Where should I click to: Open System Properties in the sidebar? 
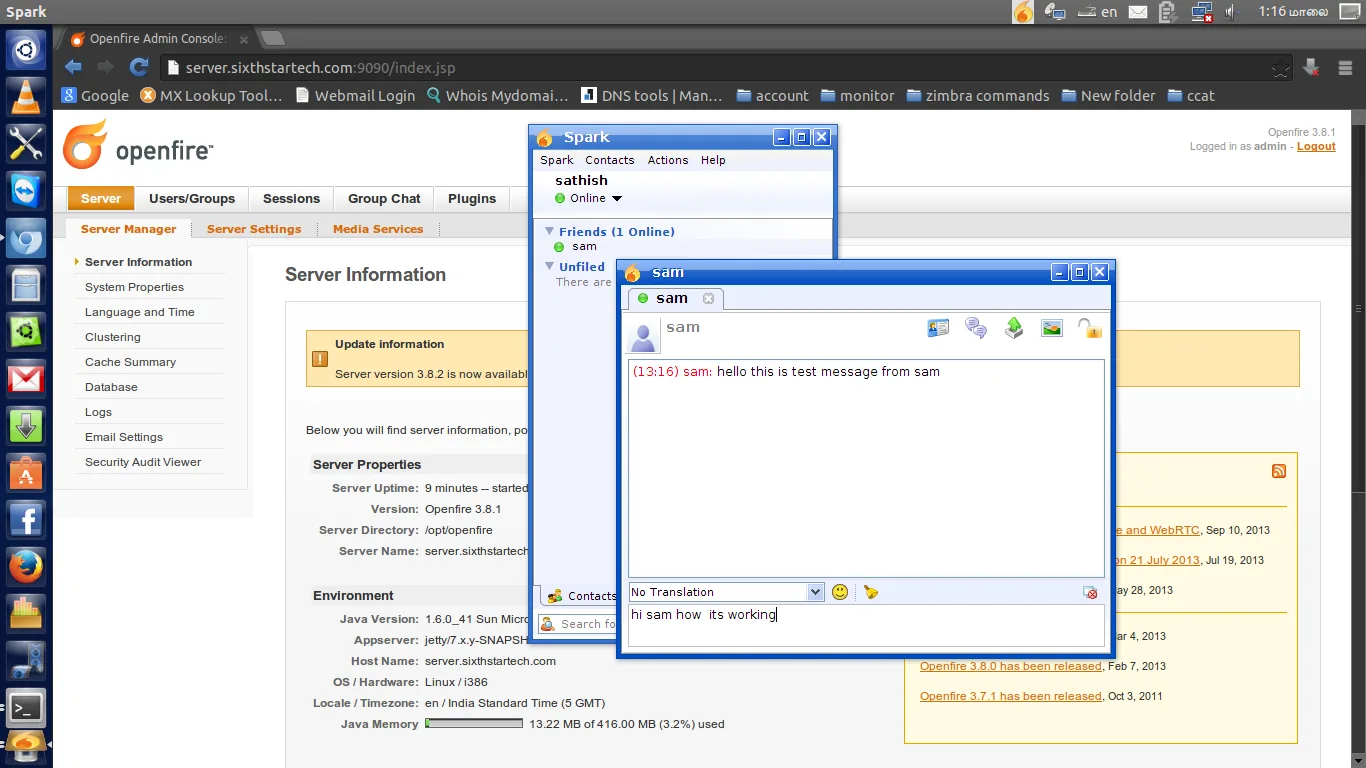coord(134,287)
